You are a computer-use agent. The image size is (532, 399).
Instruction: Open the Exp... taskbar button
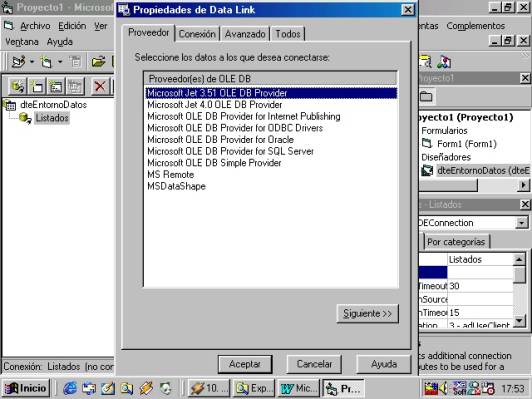coord(253,388)
